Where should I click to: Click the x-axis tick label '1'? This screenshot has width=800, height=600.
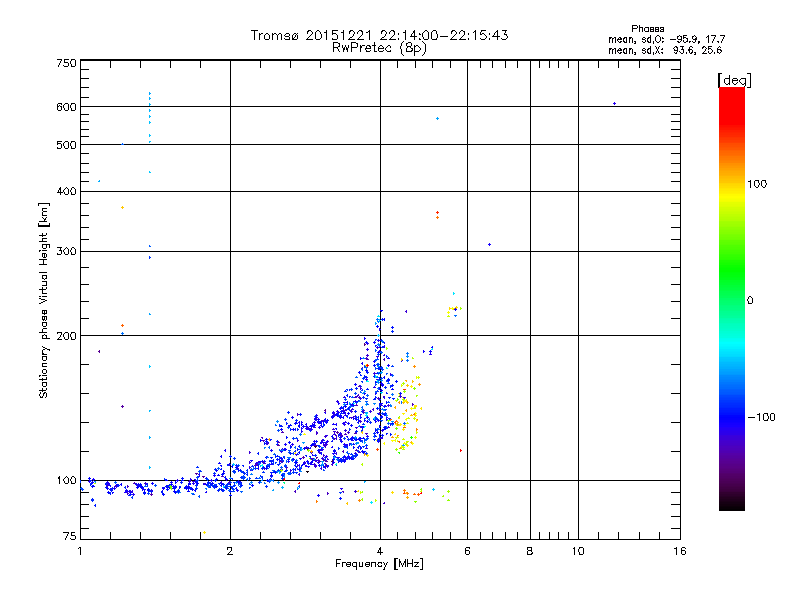[80, 551]
